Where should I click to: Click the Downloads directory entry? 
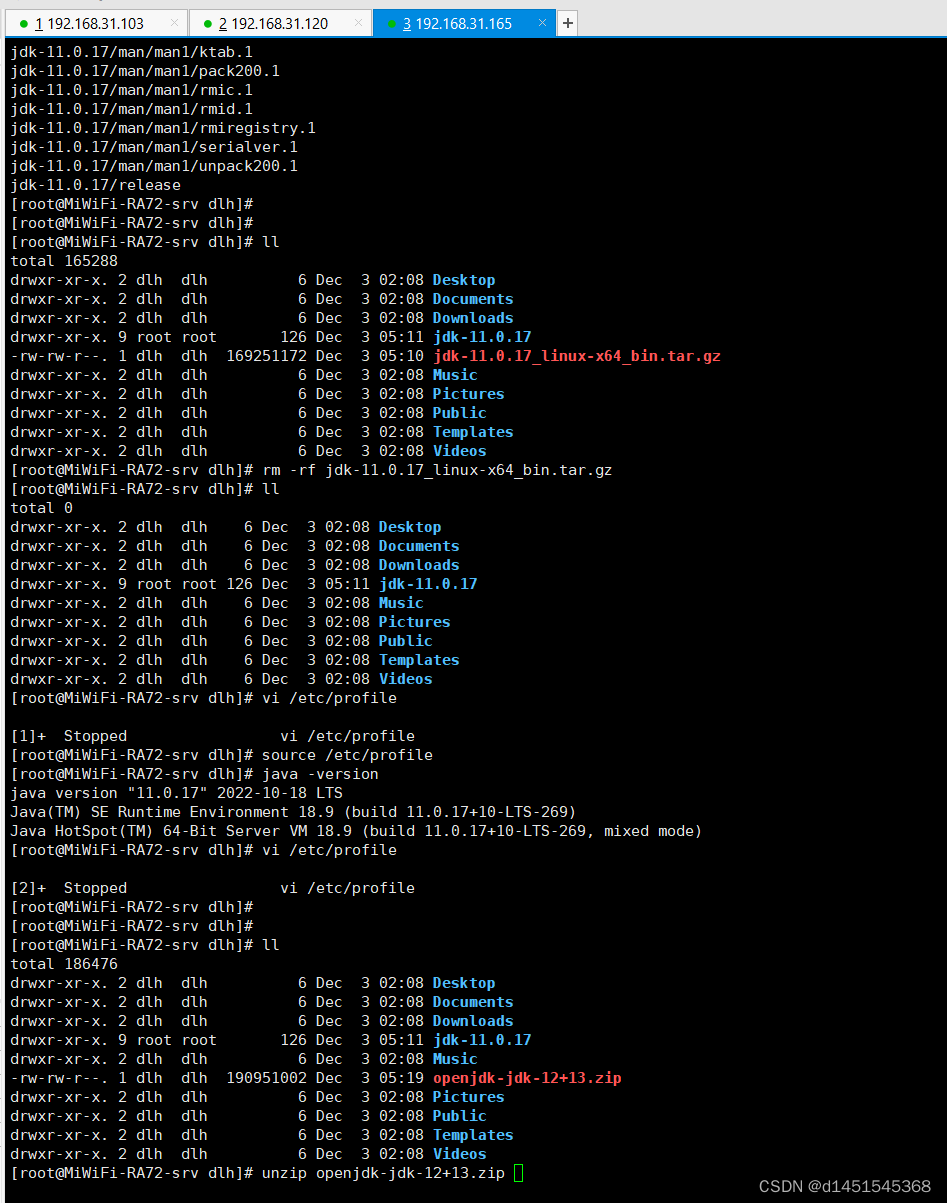click(x=472, y=1020)
